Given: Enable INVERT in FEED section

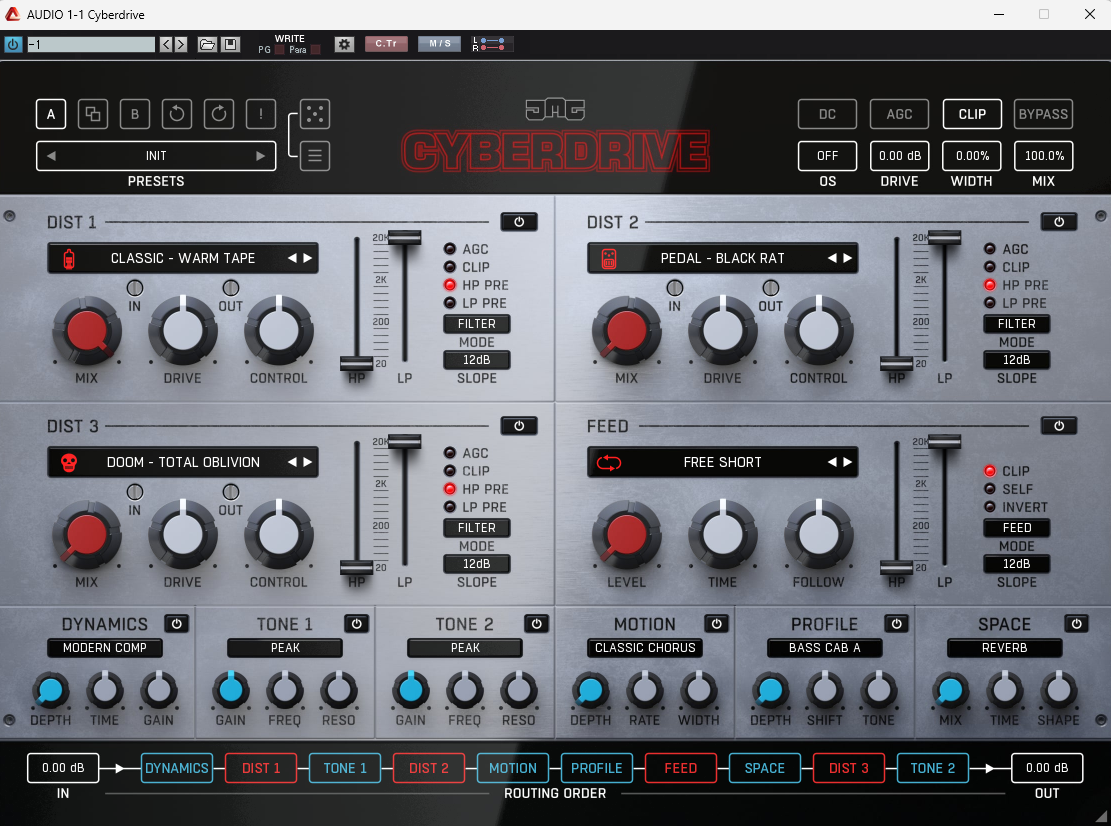Looking at the screenshot, I should pos(990,507).
